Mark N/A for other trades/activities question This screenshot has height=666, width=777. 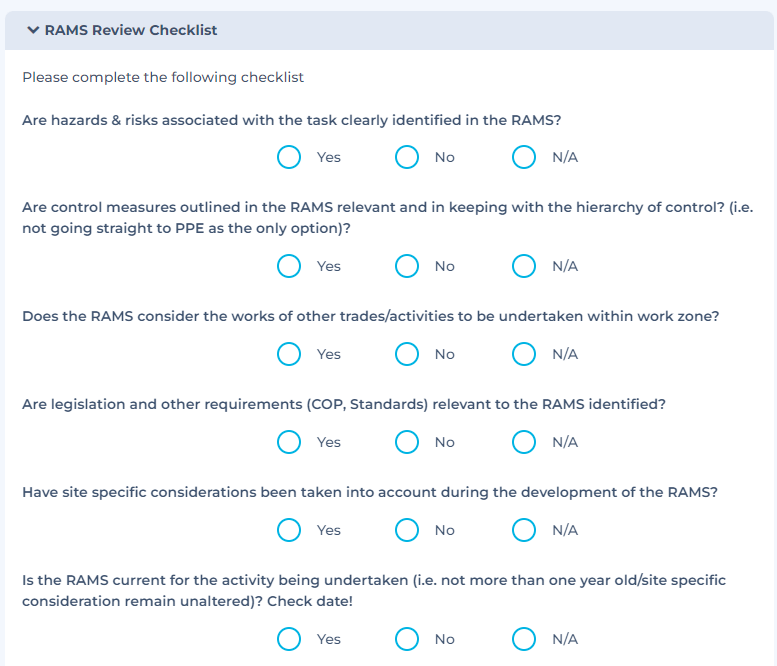(524, 354)
